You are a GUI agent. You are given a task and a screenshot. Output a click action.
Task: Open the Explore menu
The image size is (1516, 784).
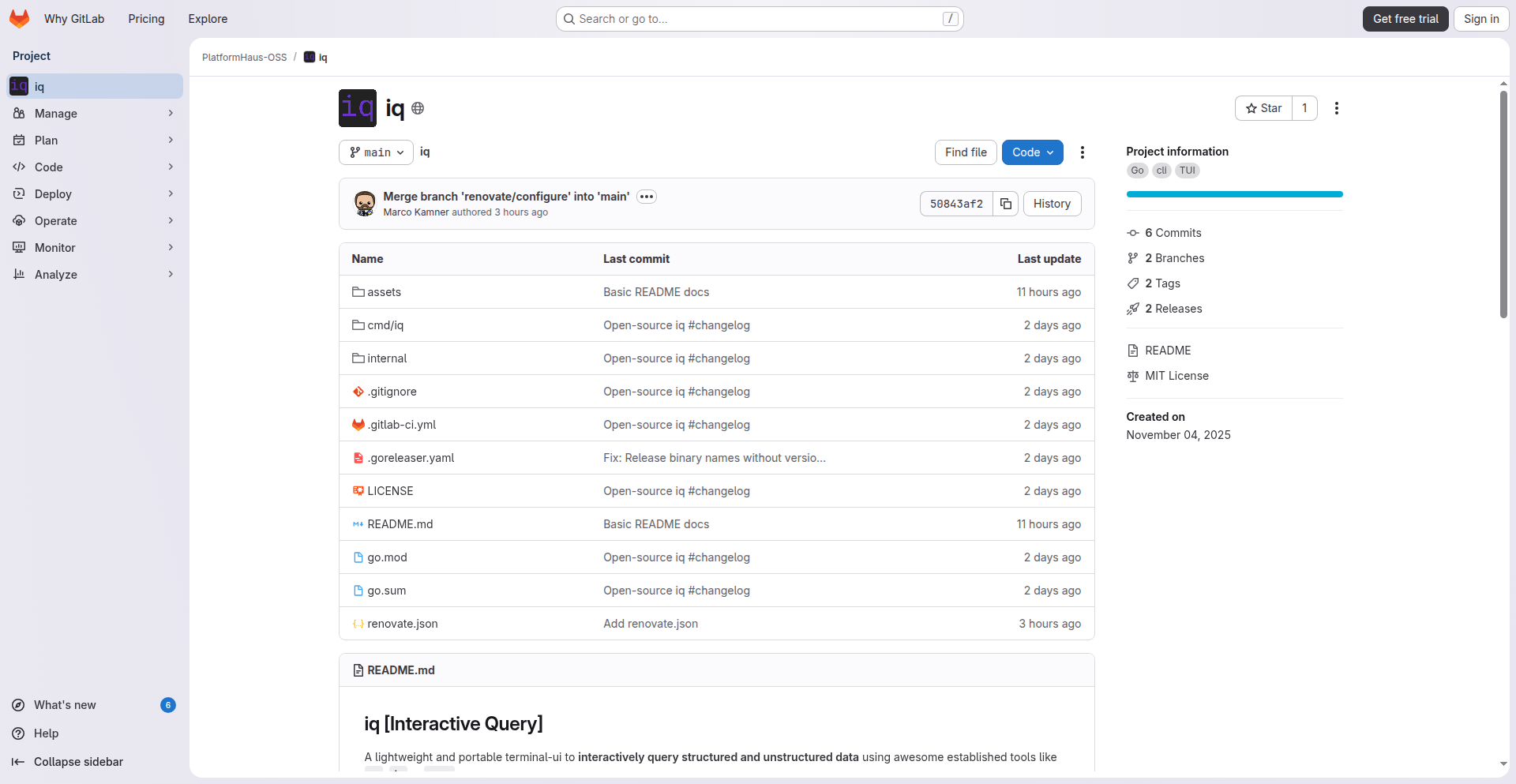(x=207, y=18)
